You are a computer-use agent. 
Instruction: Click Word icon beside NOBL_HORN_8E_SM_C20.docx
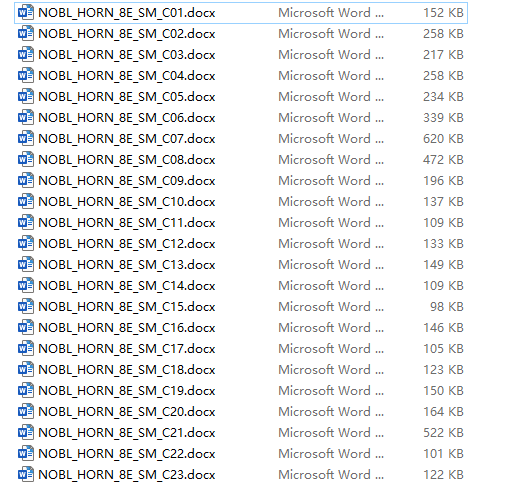(x=26, y=412)
